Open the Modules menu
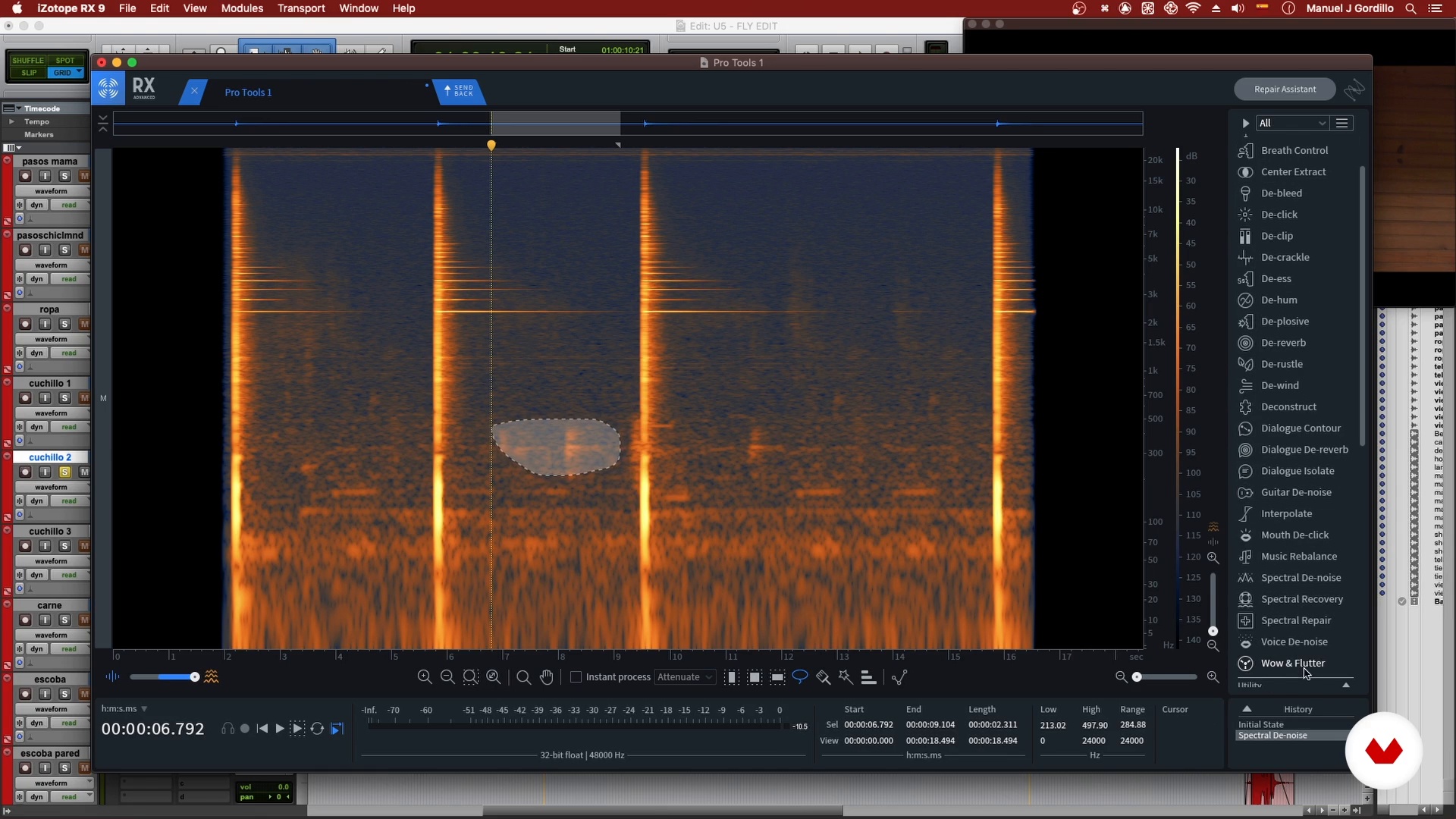The width and height of the screenshot is (1456, 819). (x=242, y=8)
